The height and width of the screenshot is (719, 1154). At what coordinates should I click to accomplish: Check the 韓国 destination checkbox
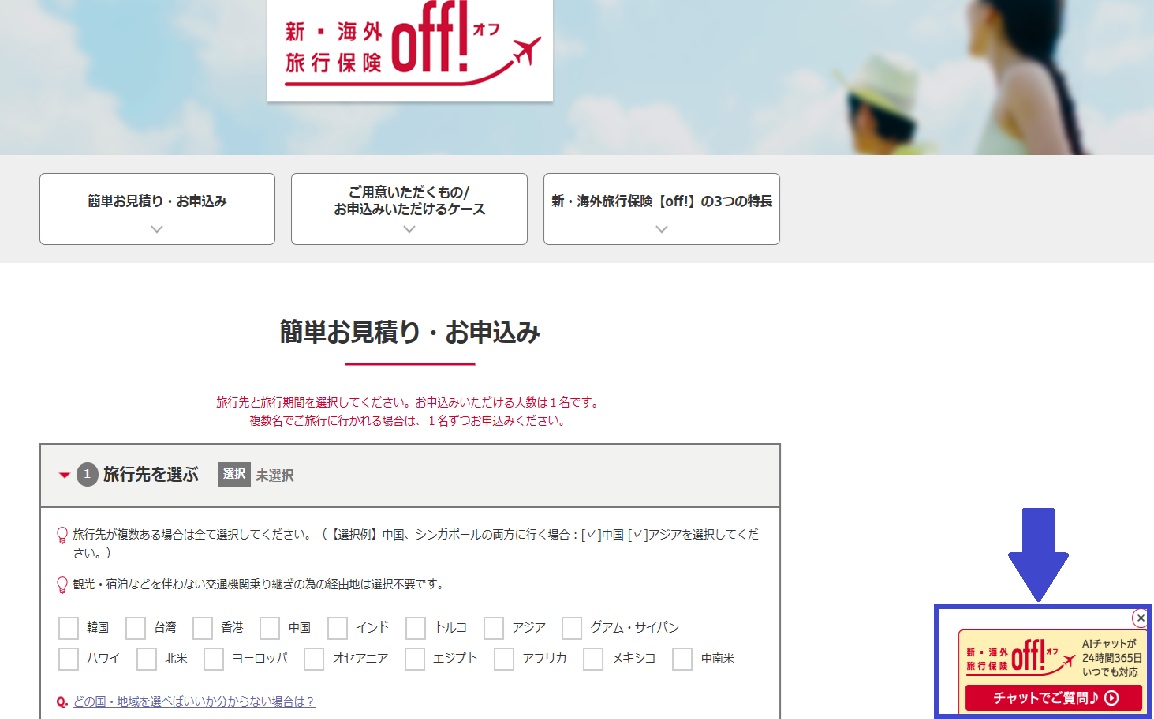click(68, 628)
